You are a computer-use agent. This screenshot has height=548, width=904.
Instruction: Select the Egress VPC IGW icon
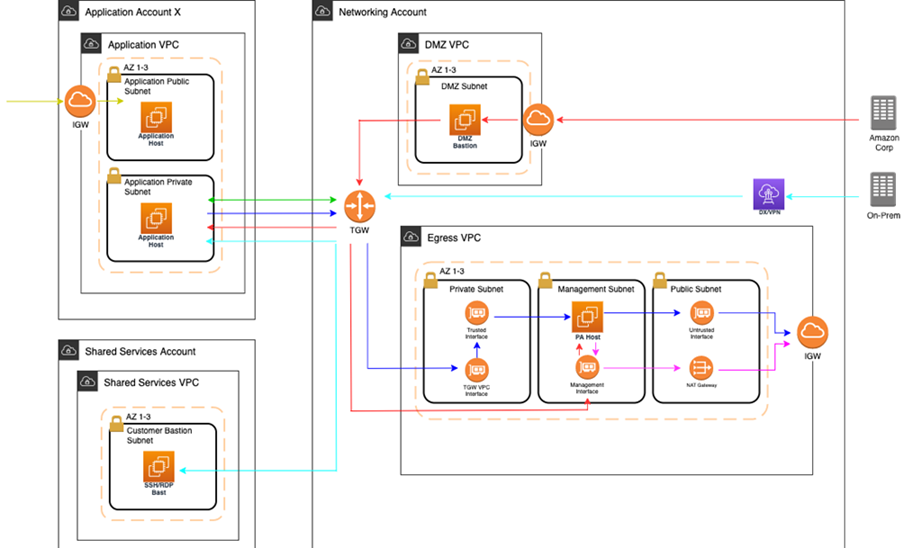coord(813,333)
